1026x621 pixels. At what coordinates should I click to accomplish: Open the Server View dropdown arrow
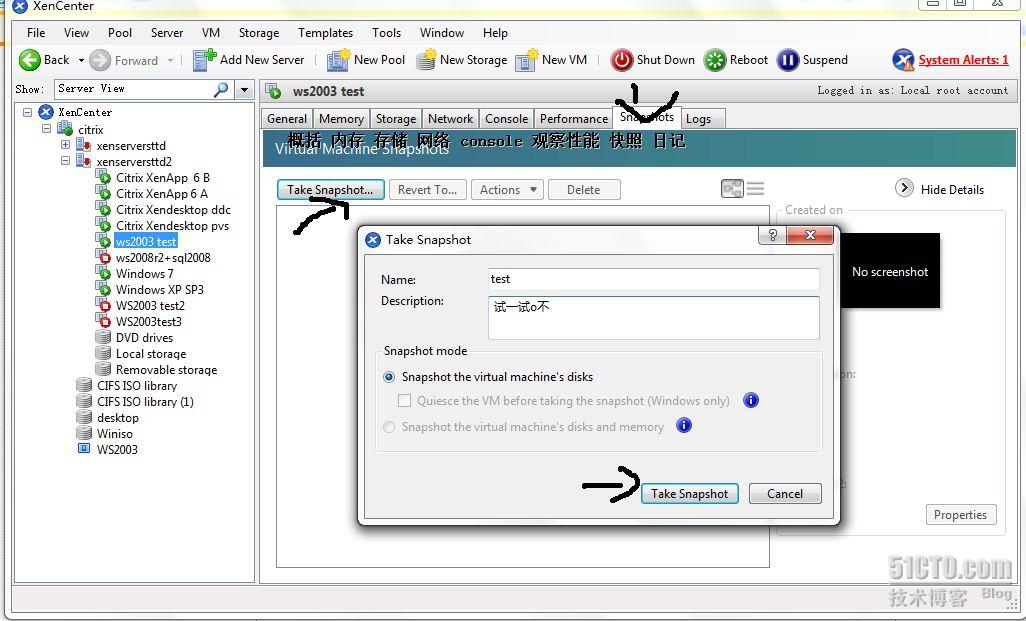coord(244,89)
